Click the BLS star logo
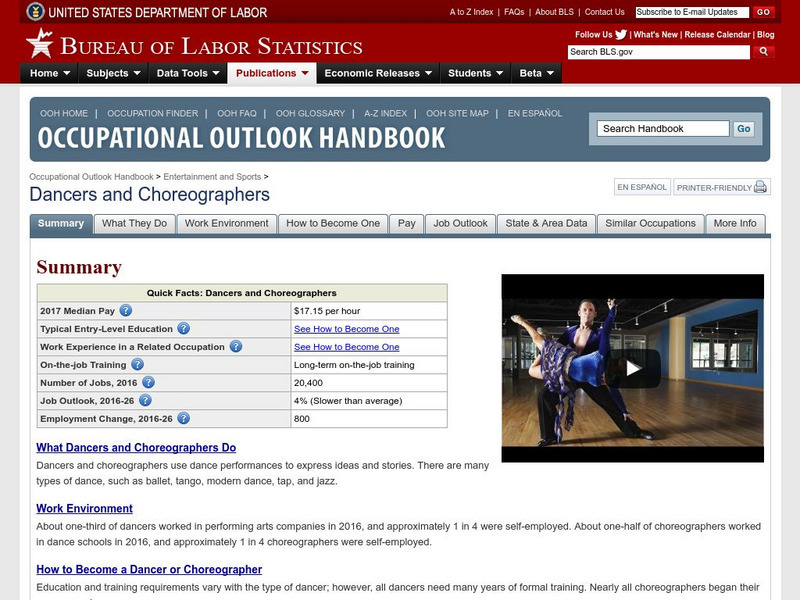The width and height of the screenshot is (800, 600). [x=40, y=43]
